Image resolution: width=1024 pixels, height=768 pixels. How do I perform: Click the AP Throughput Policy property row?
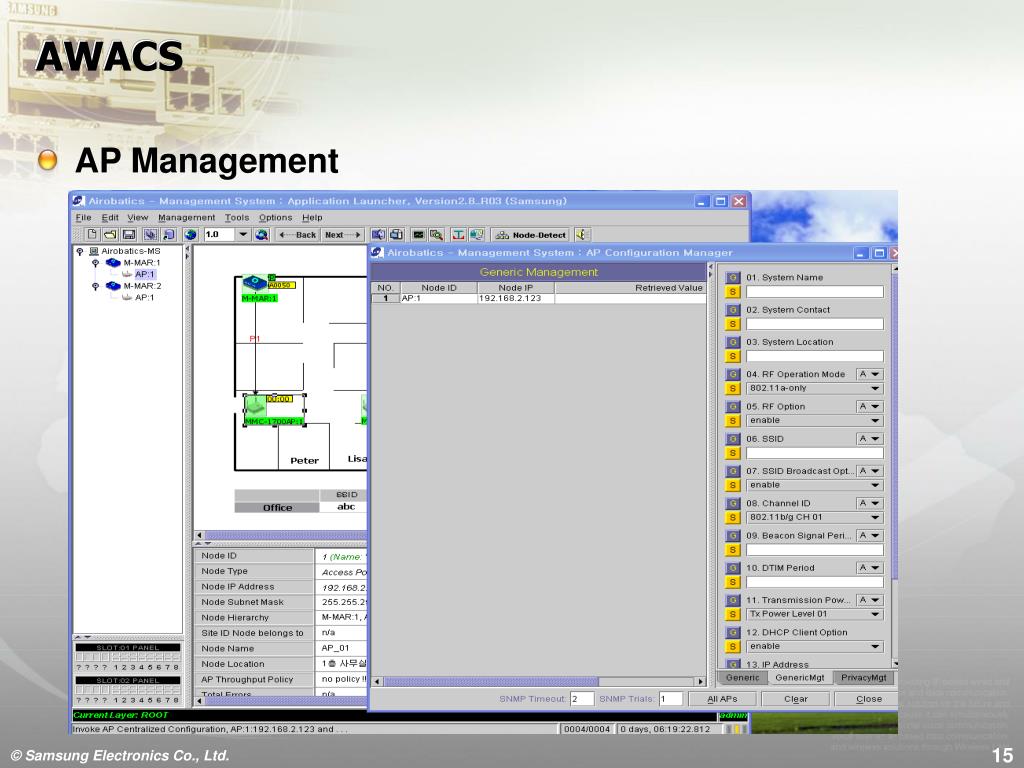click(x=281, y=679)
